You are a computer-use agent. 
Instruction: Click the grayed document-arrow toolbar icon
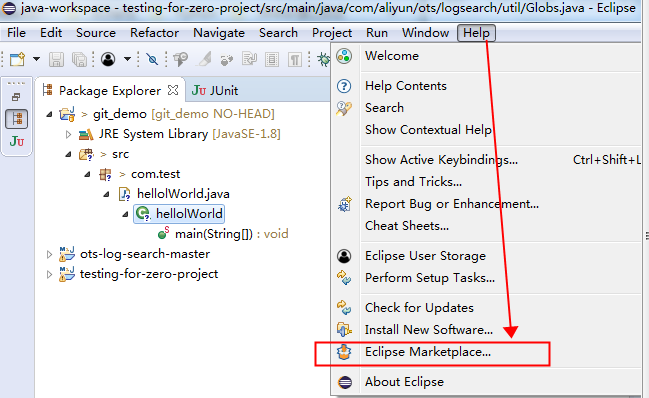tap(250, 60)
